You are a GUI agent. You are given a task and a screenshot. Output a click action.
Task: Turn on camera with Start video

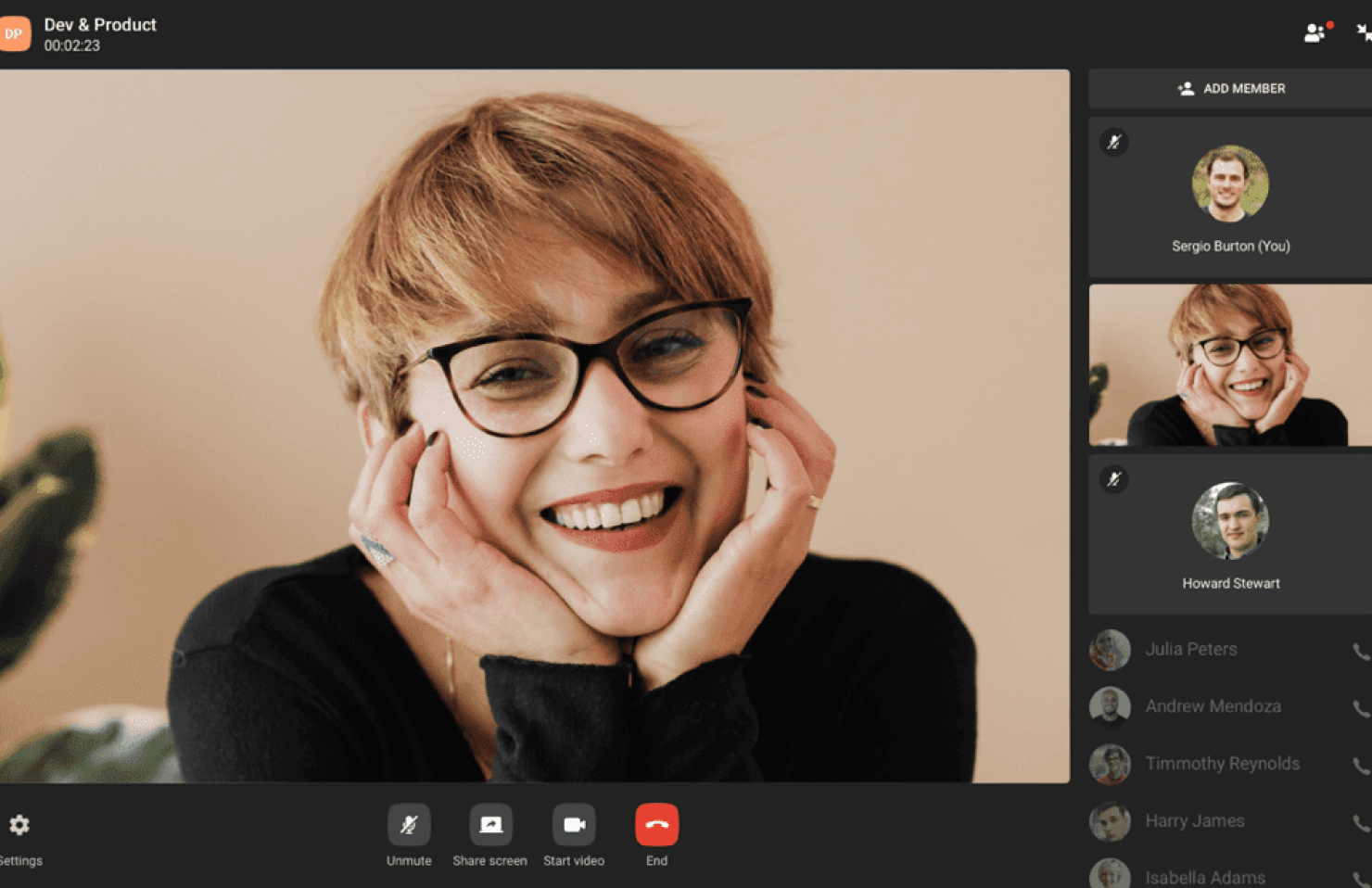[x=574, y=825]
